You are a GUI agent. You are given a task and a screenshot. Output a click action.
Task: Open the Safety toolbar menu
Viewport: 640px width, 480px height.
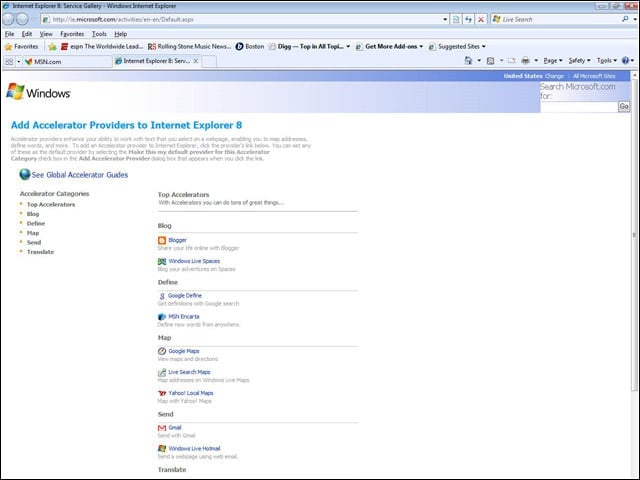(579, 60)
